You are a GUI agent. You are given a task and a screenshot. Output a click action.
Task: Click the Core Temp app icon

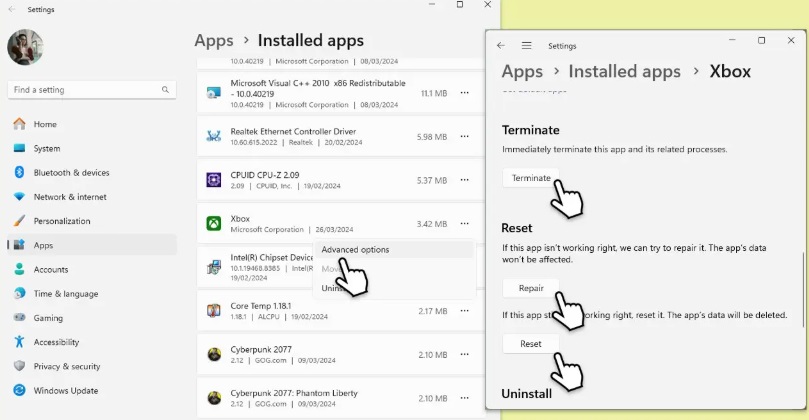coord(214,311)
